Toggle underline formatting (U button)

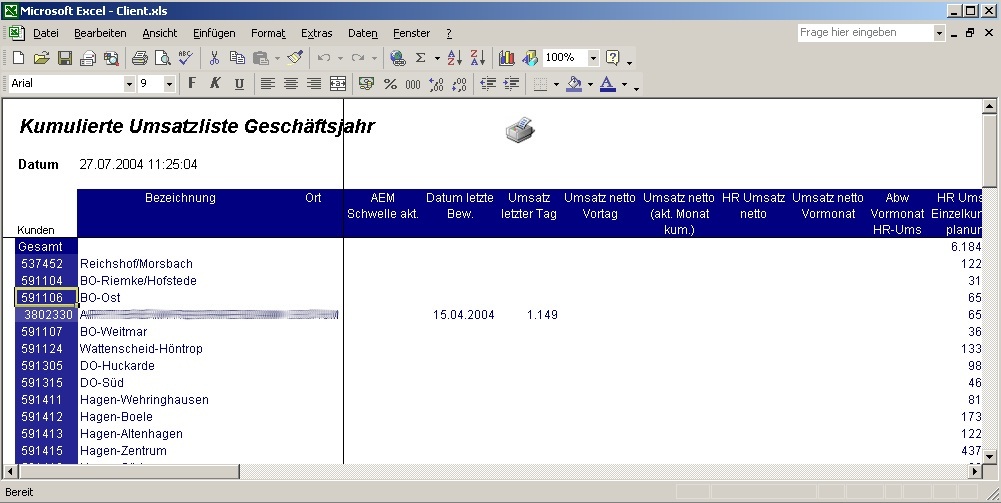click(x=239, y=84)
